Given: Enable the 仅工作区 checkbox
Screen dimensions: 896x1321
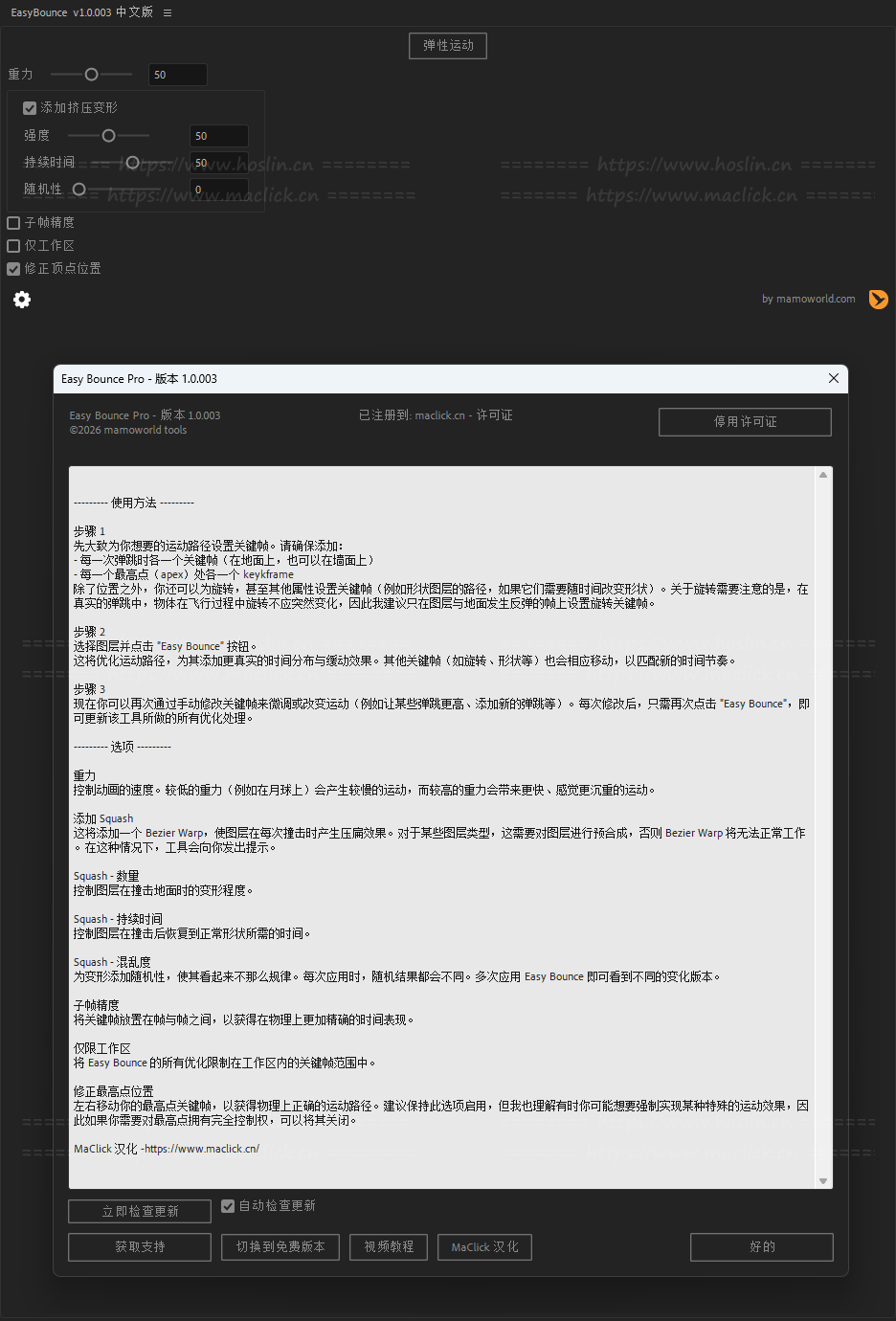Looking at the screenshot, I should pyautogui.click(x=13, y=246).
